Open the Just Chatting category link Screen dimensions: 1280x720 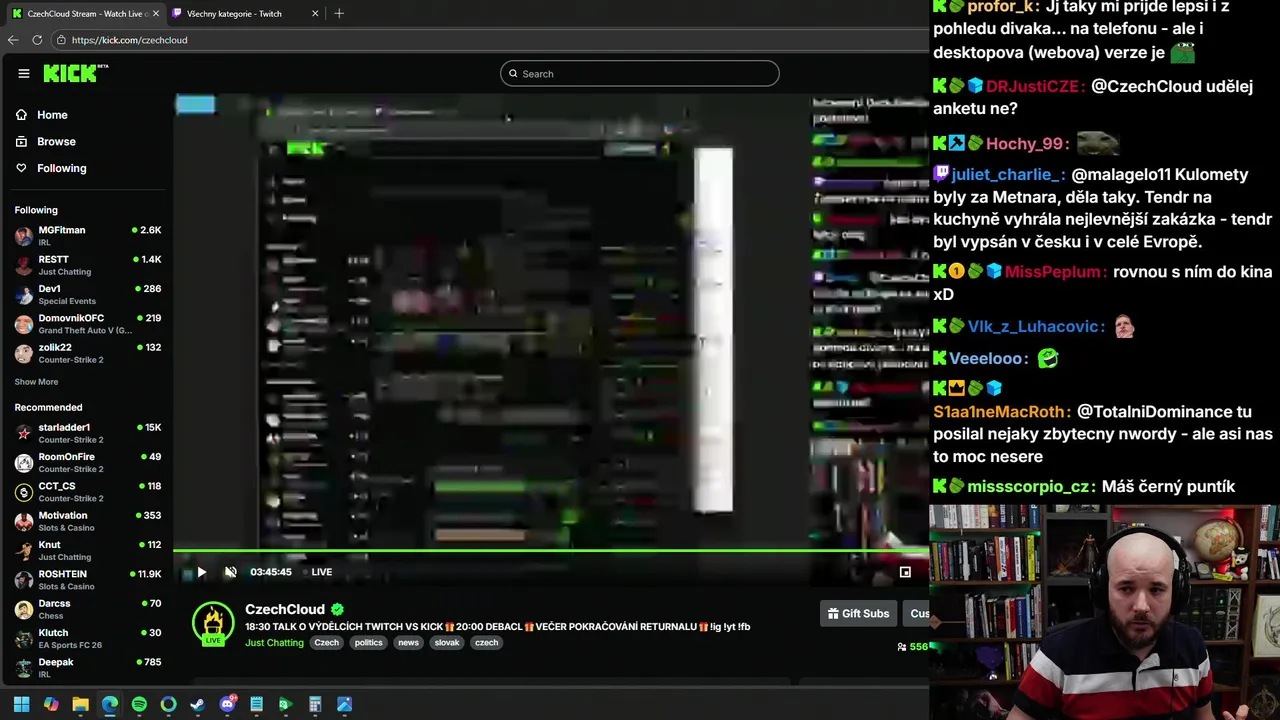click(x=274, y=643)
